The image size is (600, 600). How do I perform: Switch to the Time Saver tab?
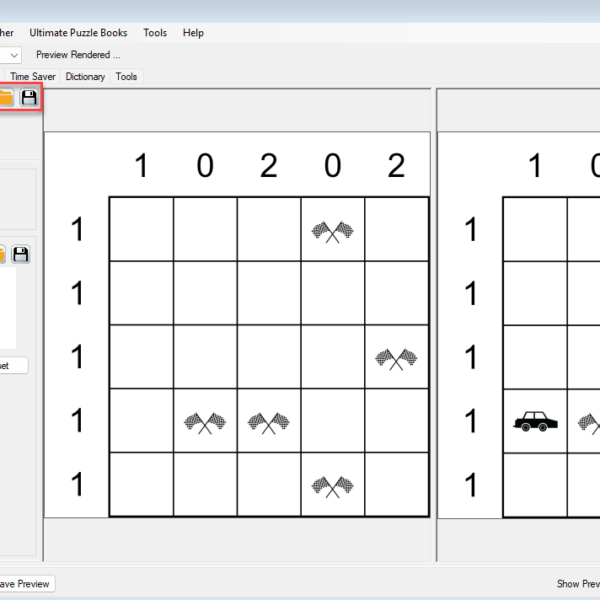tap(34, 76)
